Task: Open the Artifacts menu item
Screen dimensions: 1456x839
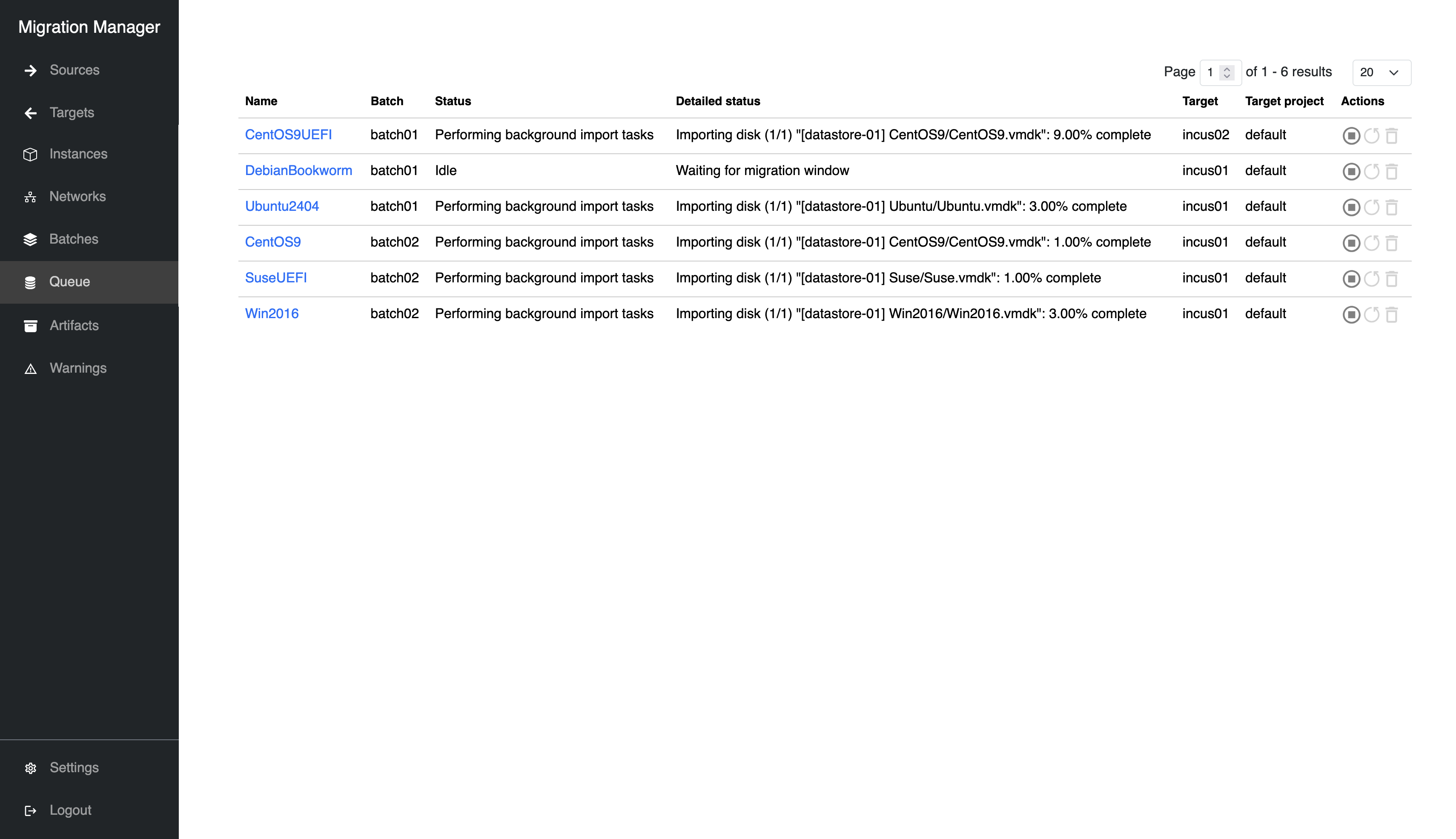Action: [x=74, y=325]
